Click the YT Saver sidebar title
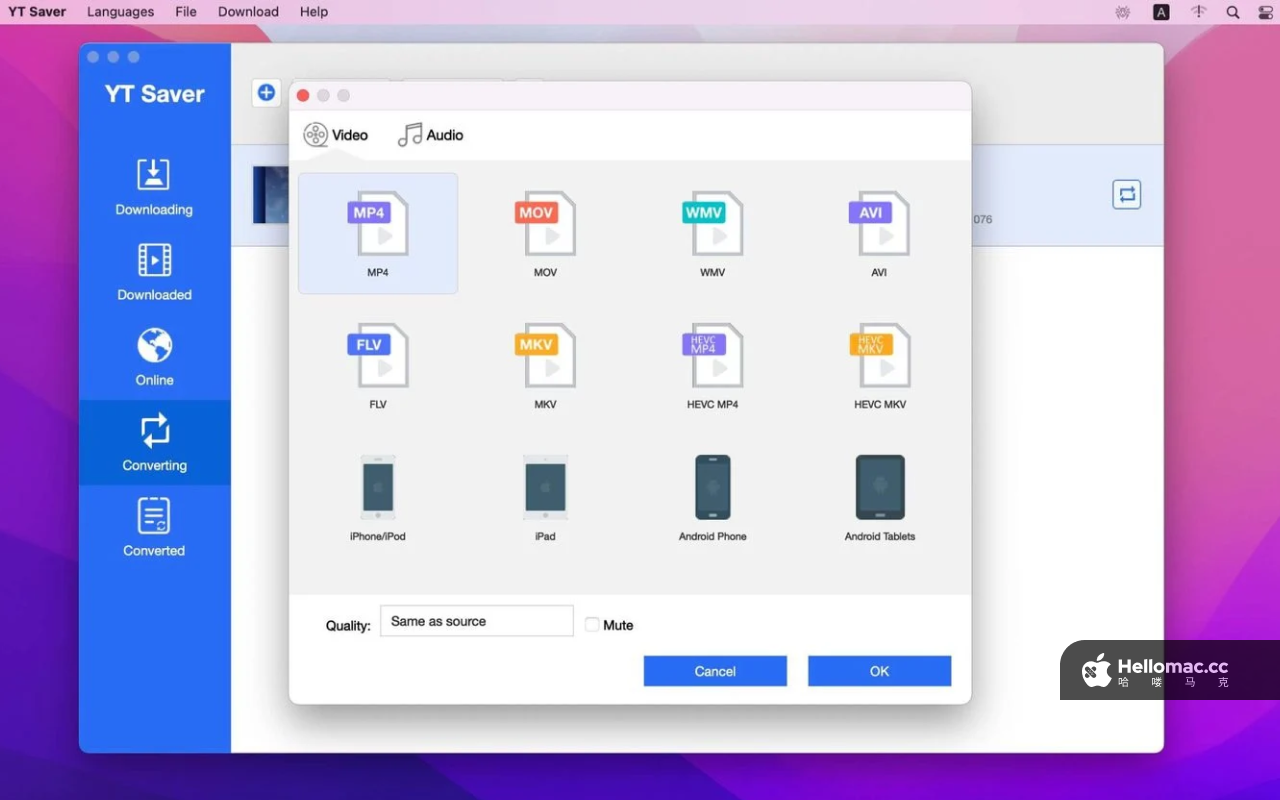 pyautogui.click(x=155, y=94)
